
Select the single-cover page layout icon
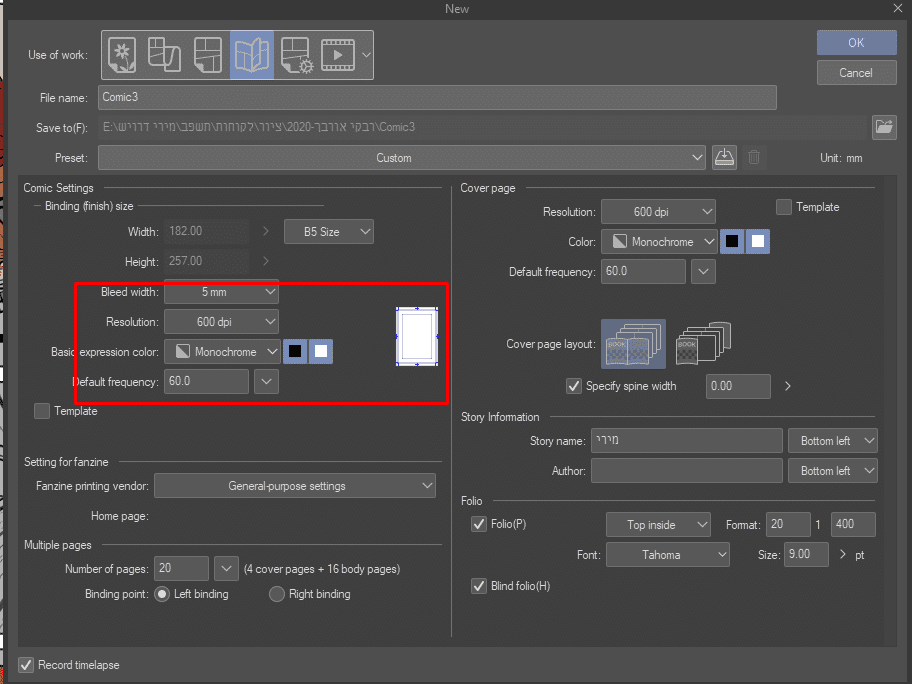point(703,344)
